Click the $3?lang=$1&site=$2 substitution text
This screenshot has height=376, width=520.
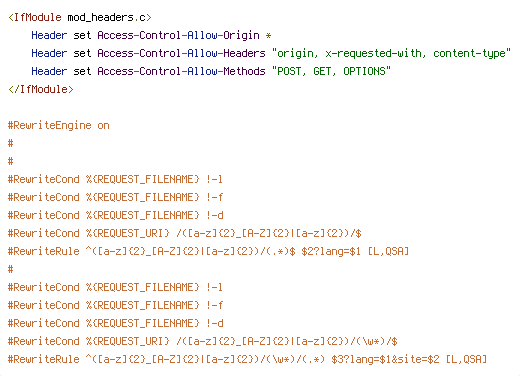385,359
